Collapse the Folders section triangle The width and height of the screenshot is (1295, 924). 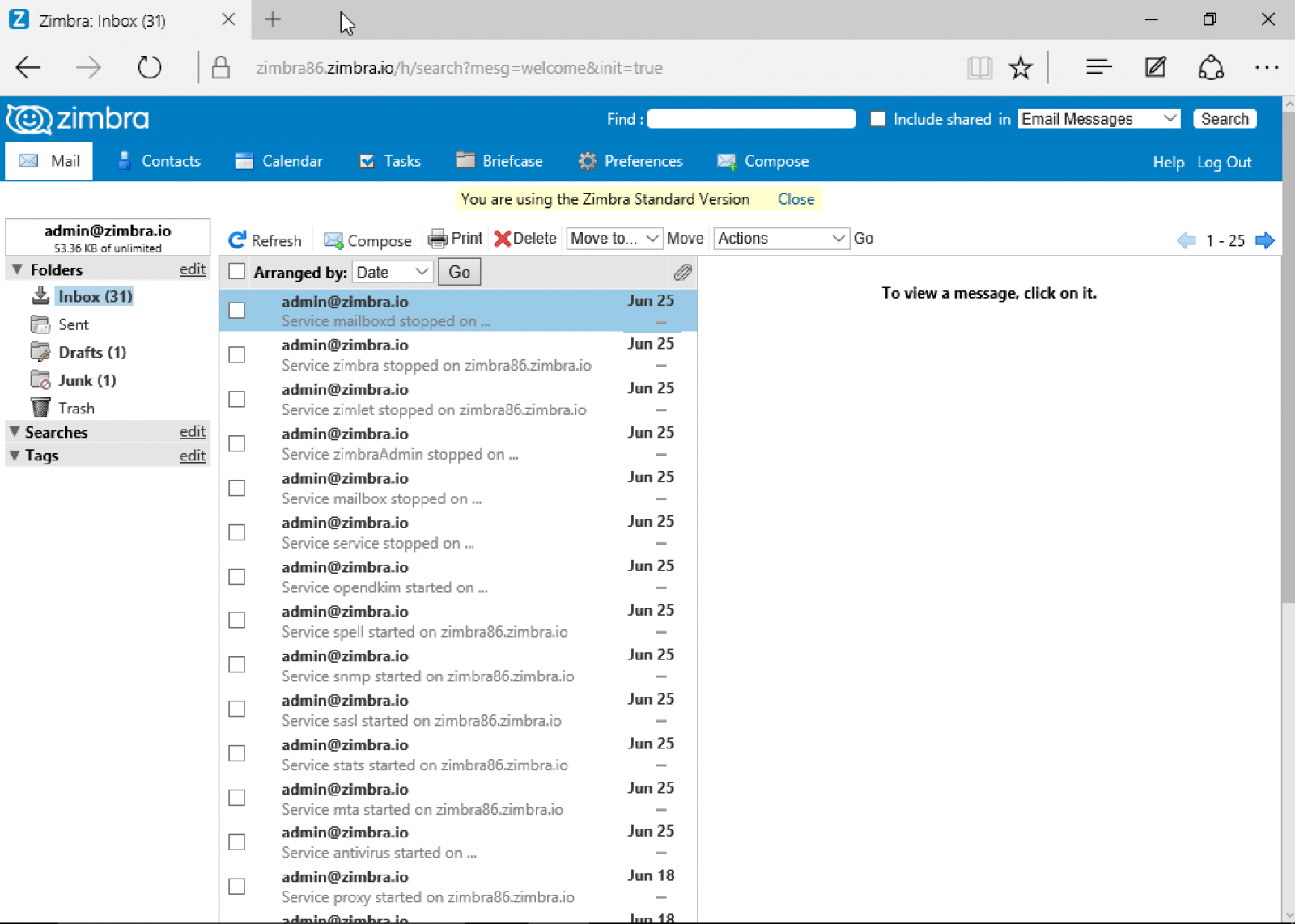(16, 269)
